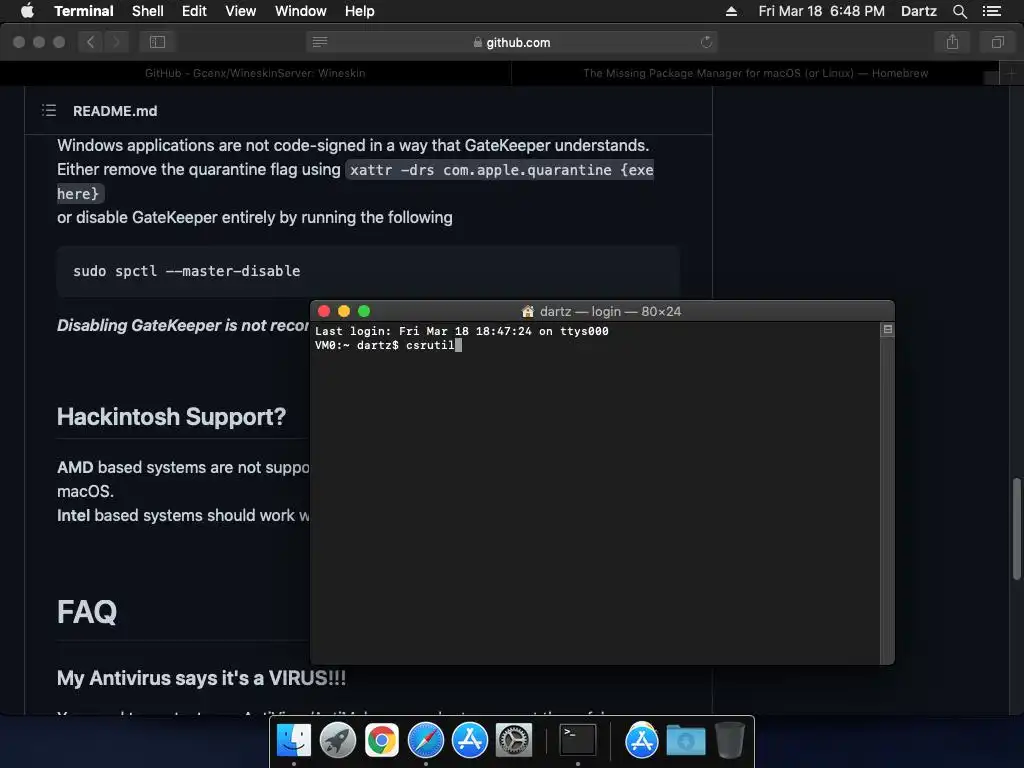Open the Downloads folder in Dock
This screenshot has height=768, width=1024.
coord(686,741)
